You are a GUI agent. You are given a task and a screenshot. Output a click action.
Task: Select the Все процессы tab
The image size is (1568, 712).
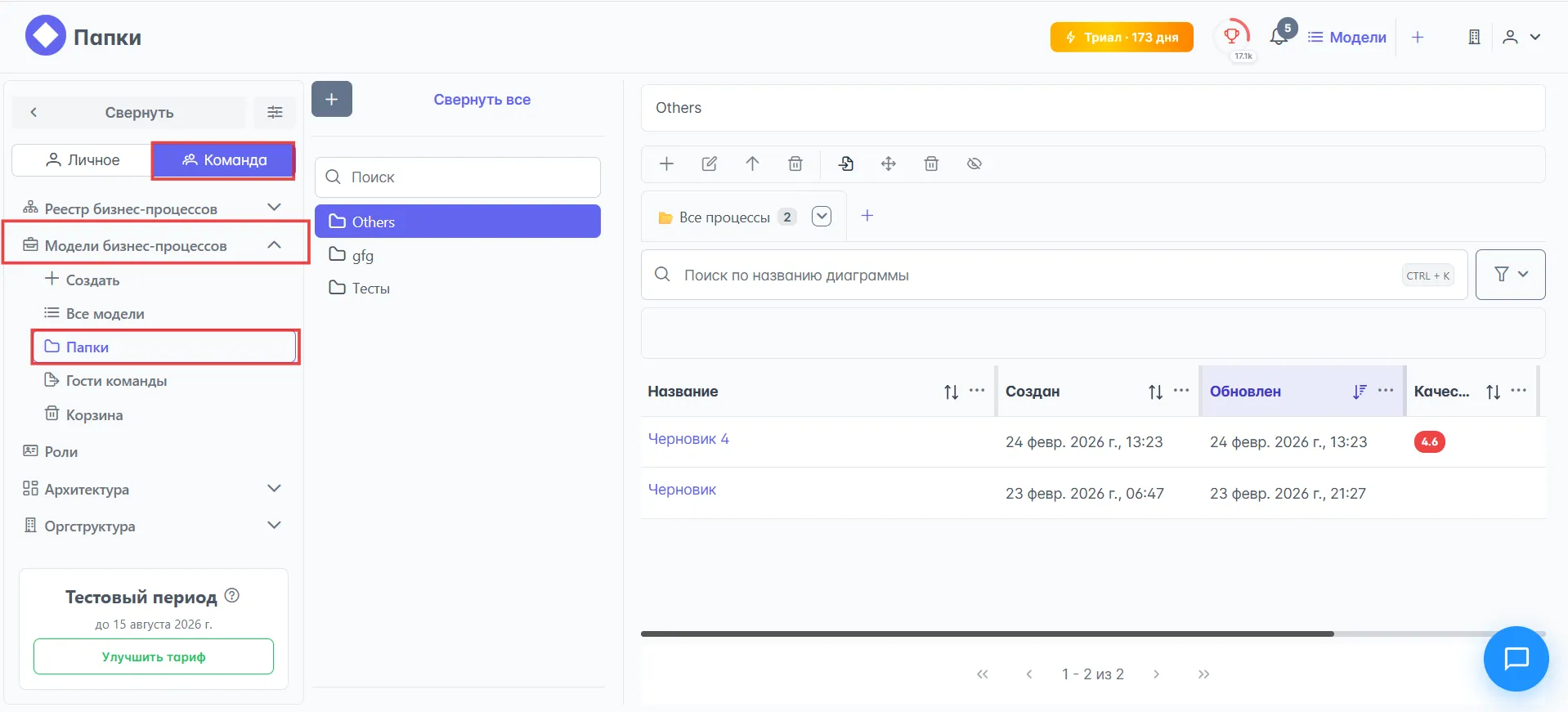pyautogui.click(x=724, y=217)
